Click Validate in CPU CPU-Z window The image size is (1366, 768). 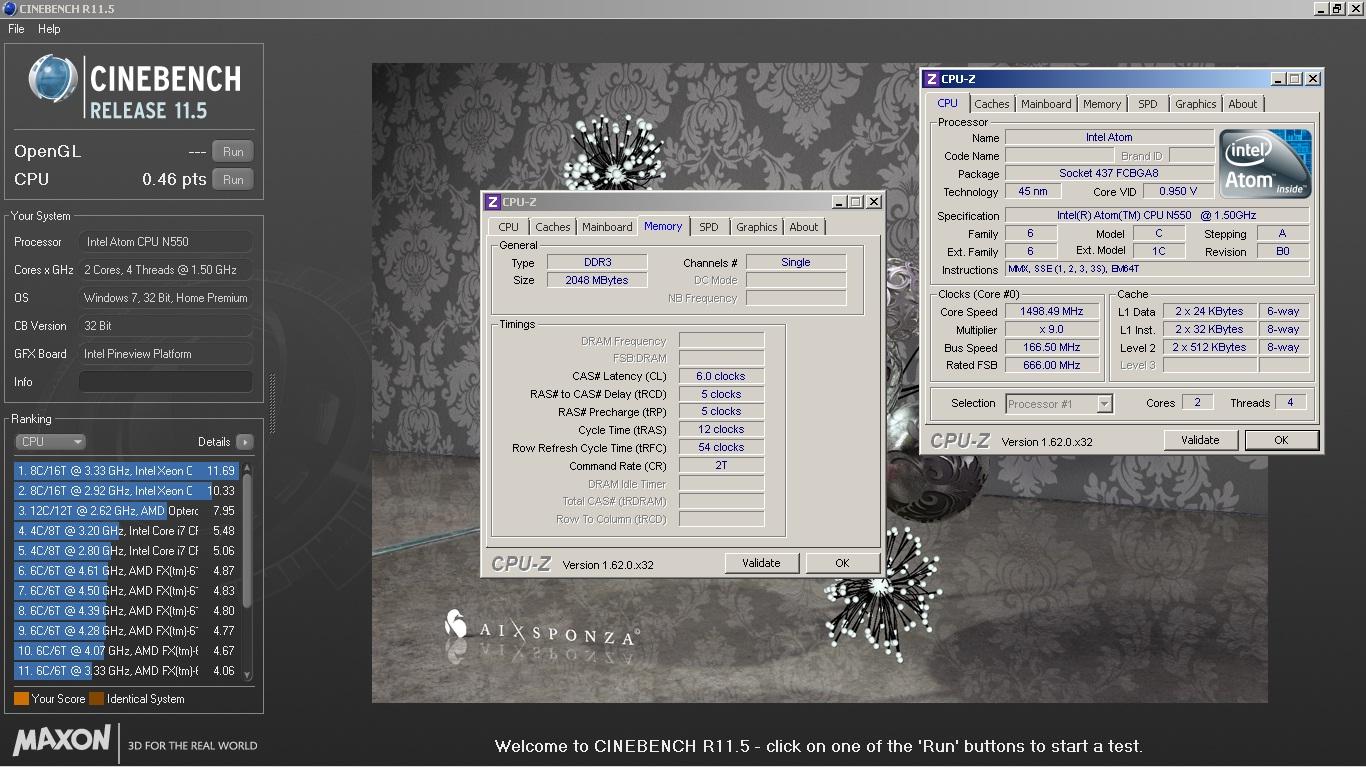pyautogui.click(x=1200, y=440)
